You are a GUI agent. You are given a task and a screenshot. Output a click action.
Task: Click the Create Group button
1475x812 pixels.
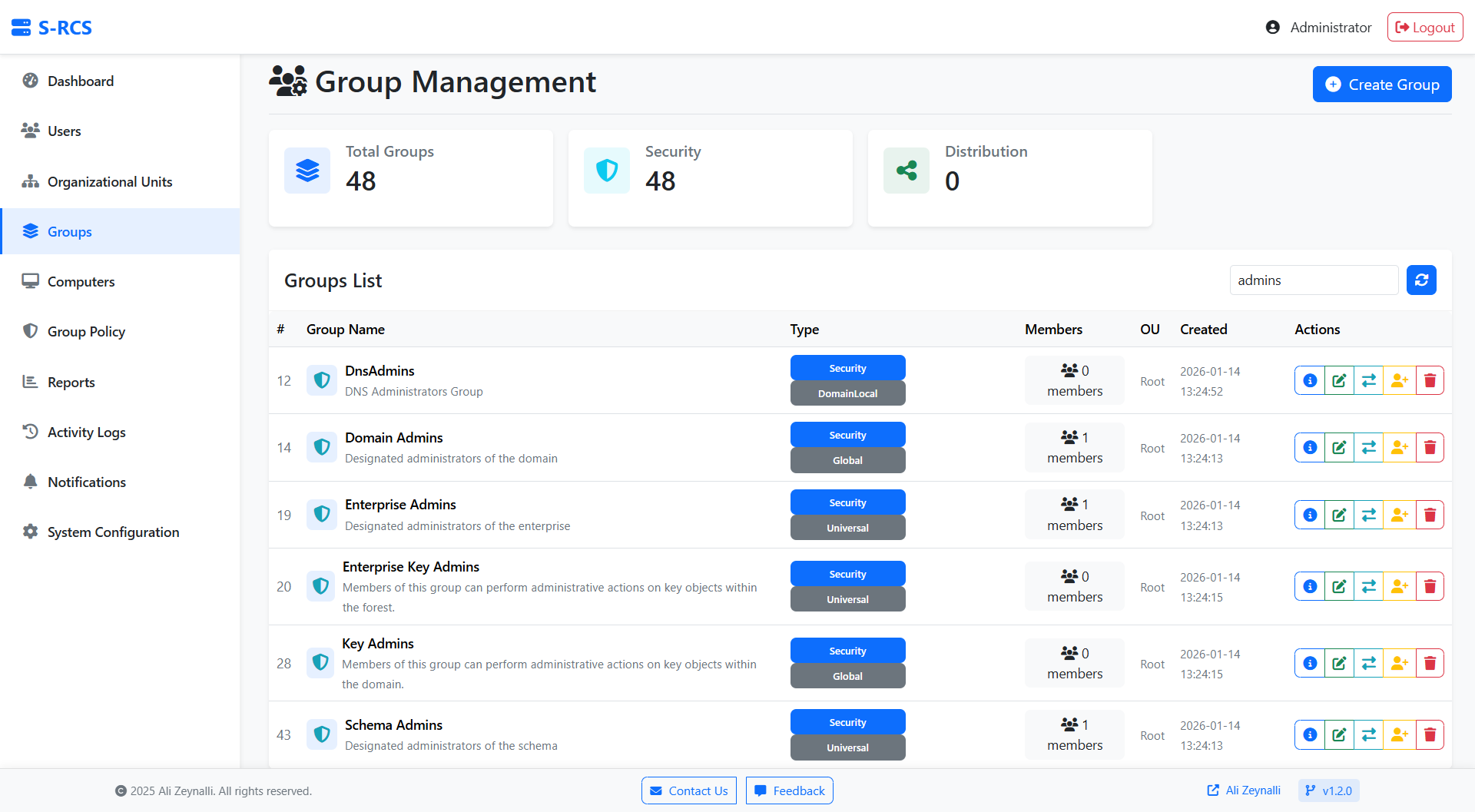coord(1381,84)
